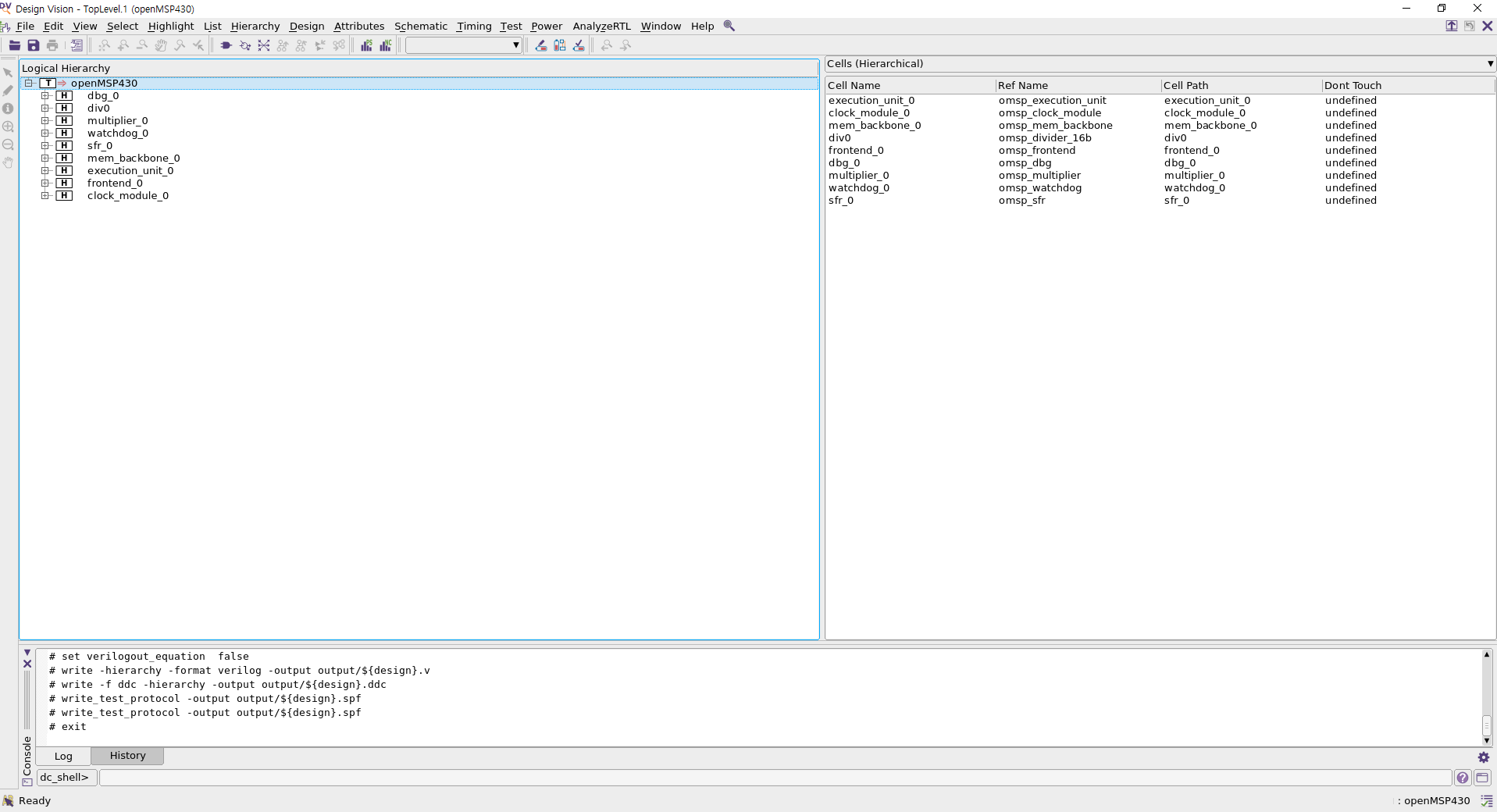Click the blue-red boxes toolbar icon

[560, 45]
